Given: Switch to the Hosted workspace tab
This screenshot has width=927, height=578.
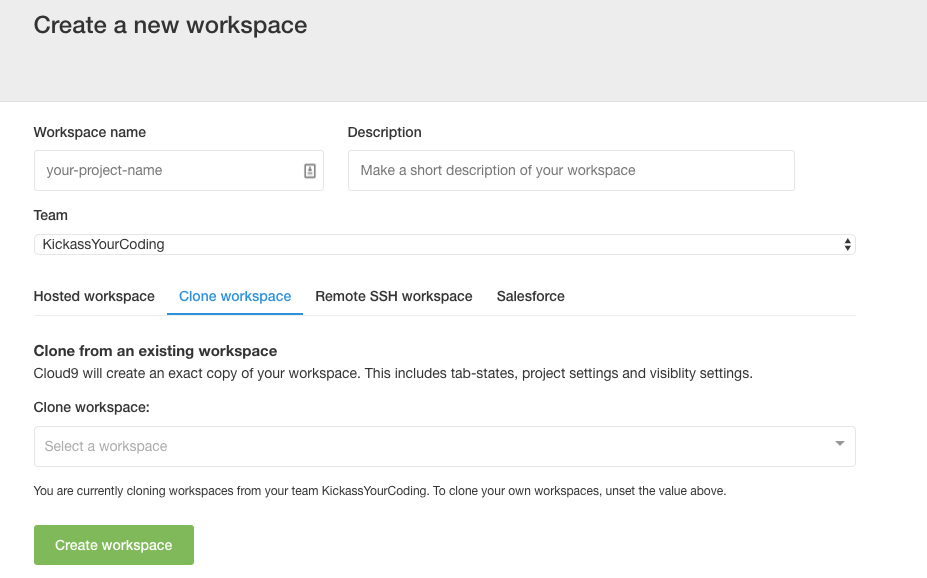Looking at the screenshot, I should (94, 296).
